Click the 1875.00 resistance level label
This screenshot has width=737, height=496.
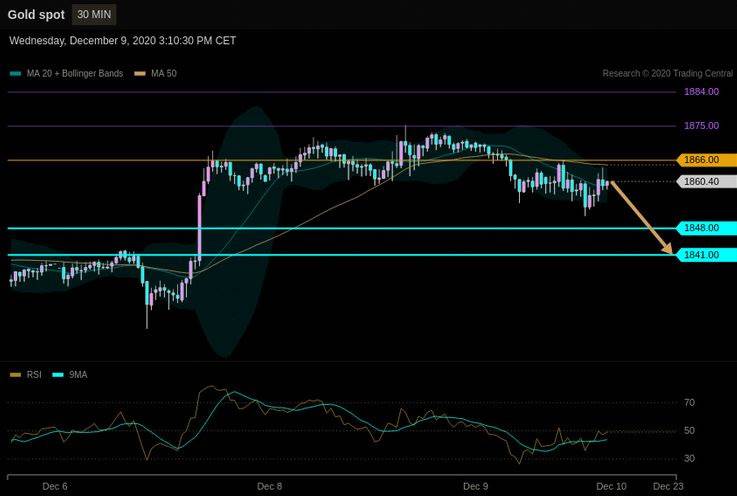coord(701,126)
